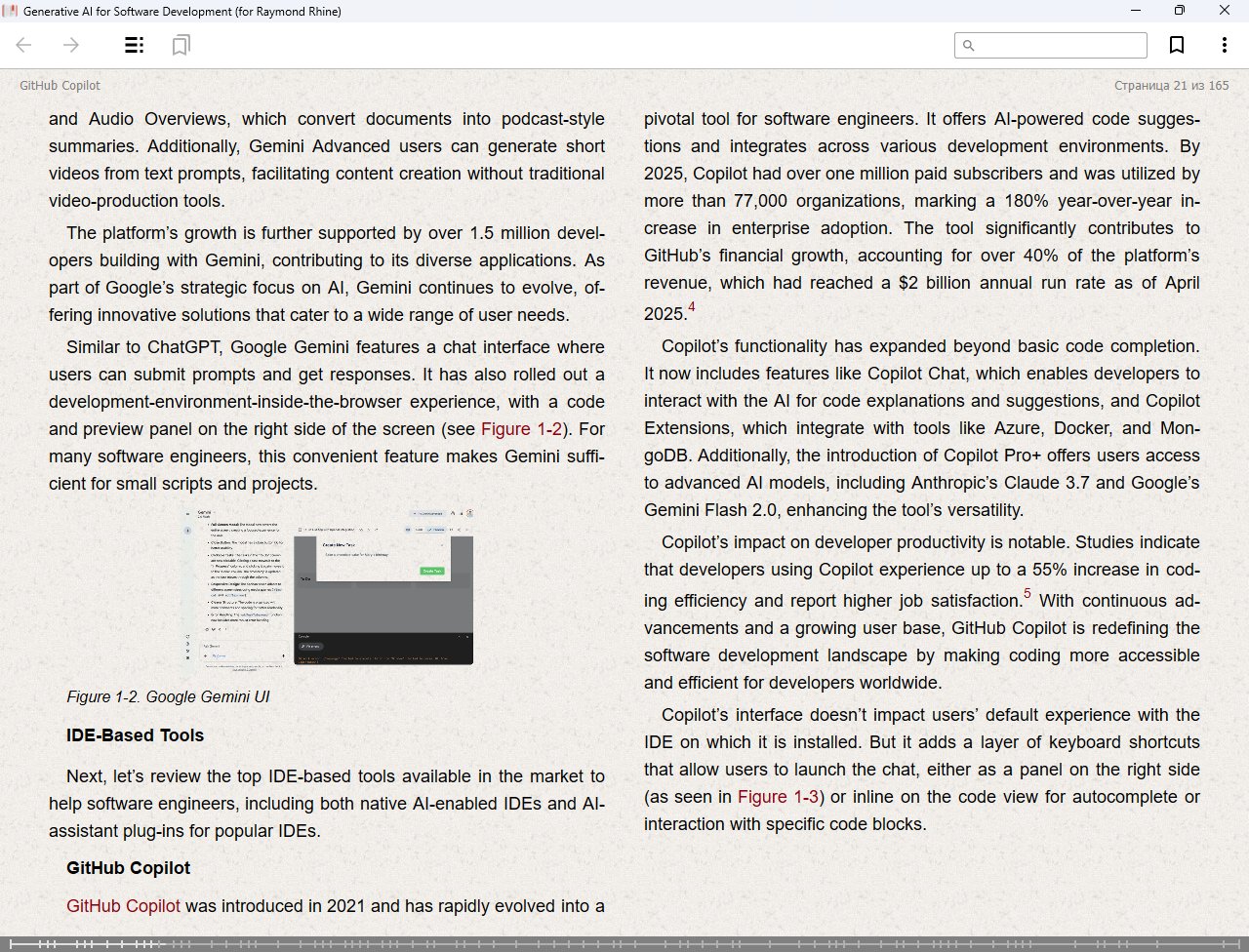Viewport: 1249px width, 952px height.
Task: Click the page counter 21 of 165
Action: pos(1171,86)
